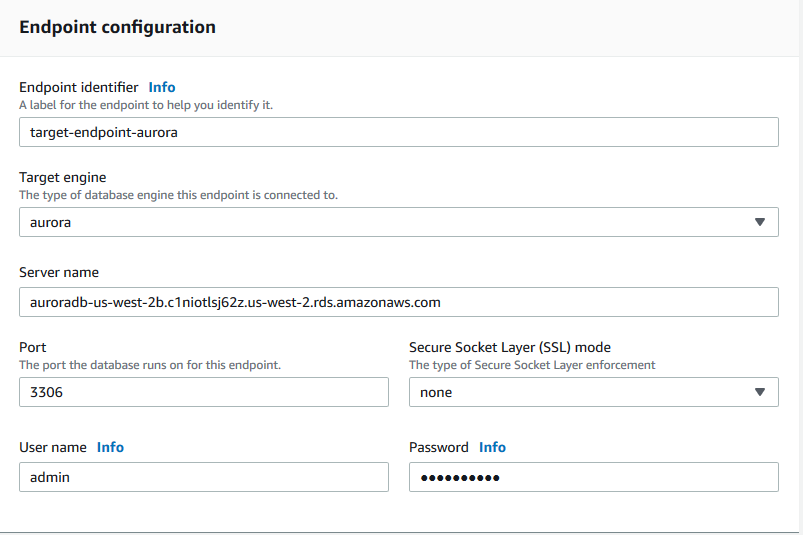Screen dimensions: 803x535
Task: Click the Password label text
Action: pyautogui.click(x=438, y=447)
